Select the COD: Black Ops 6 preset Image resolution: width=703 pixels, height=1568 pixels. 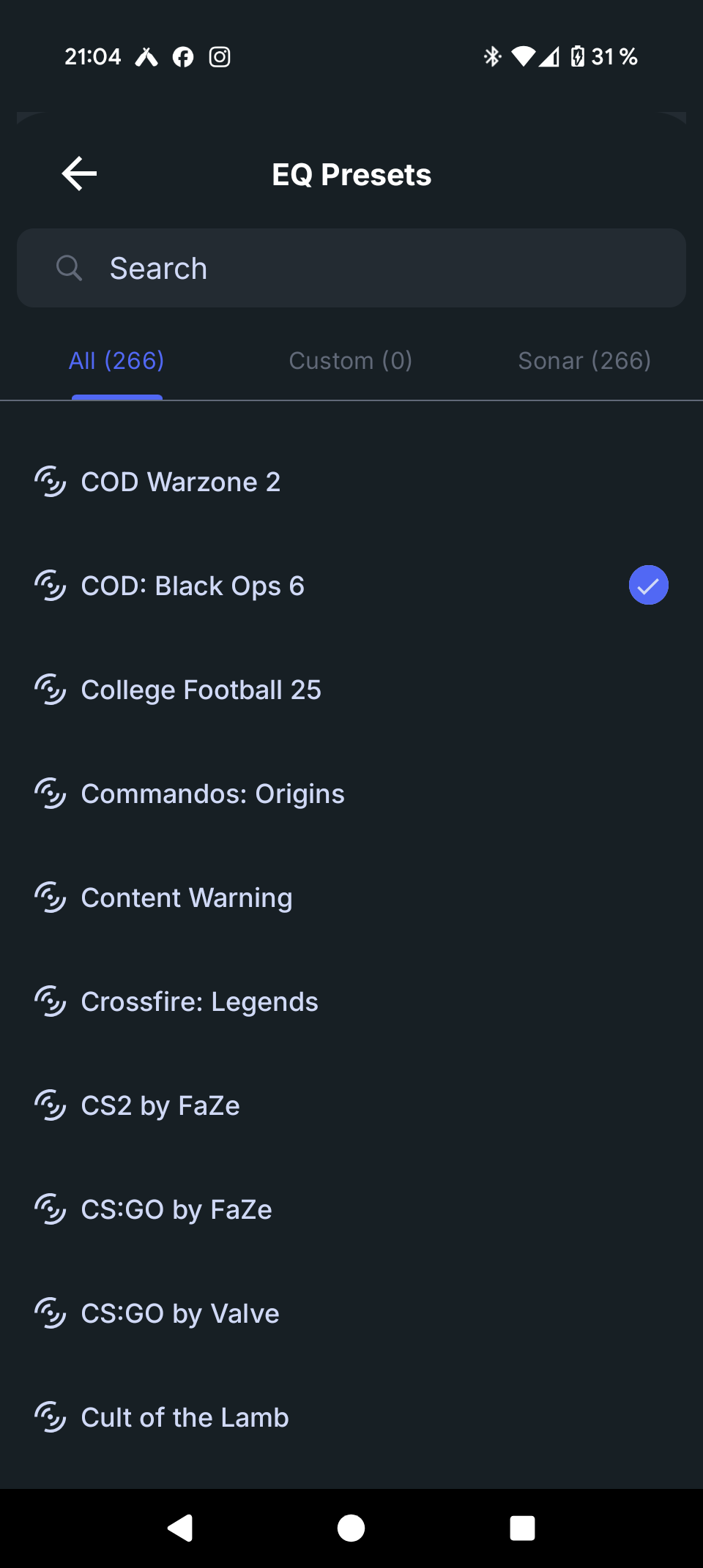pos(193,586)
